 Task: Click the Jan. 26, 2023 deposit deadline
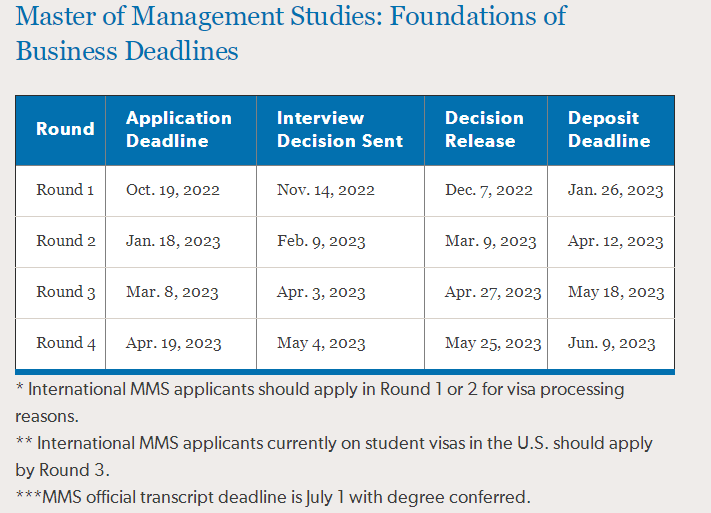615,190
